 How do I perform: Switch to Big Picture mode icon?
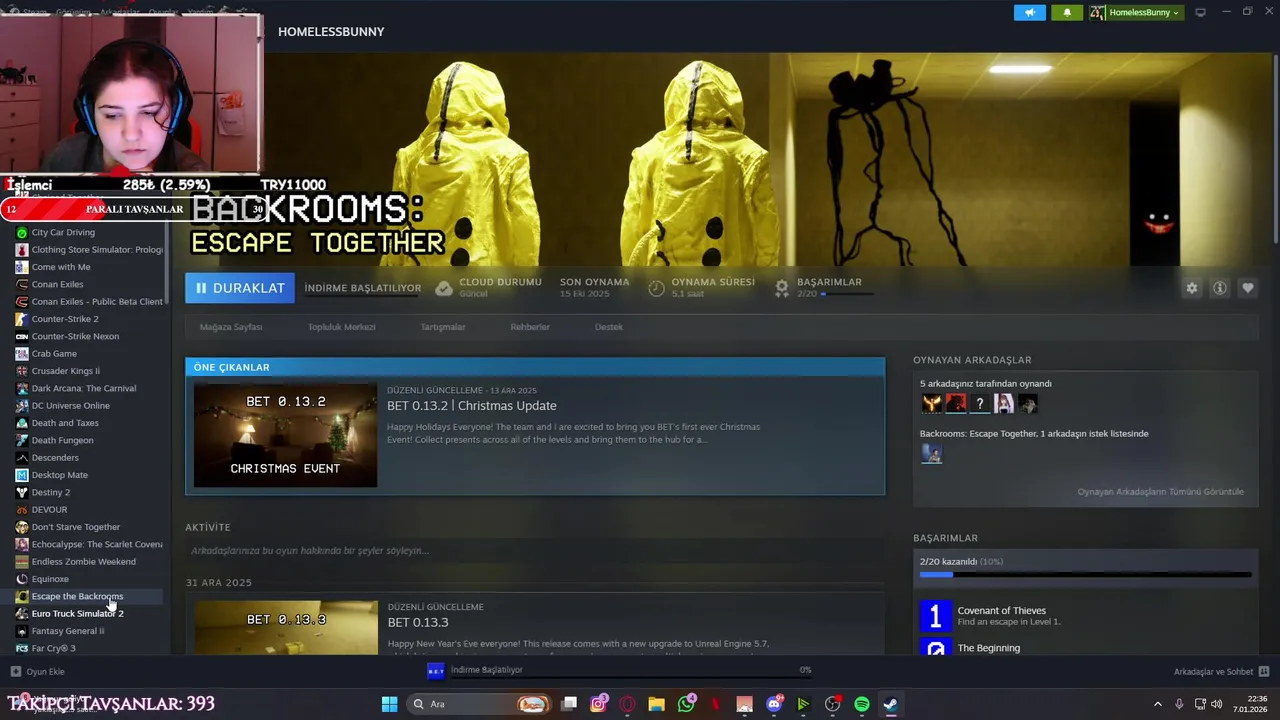point(1201,12)
